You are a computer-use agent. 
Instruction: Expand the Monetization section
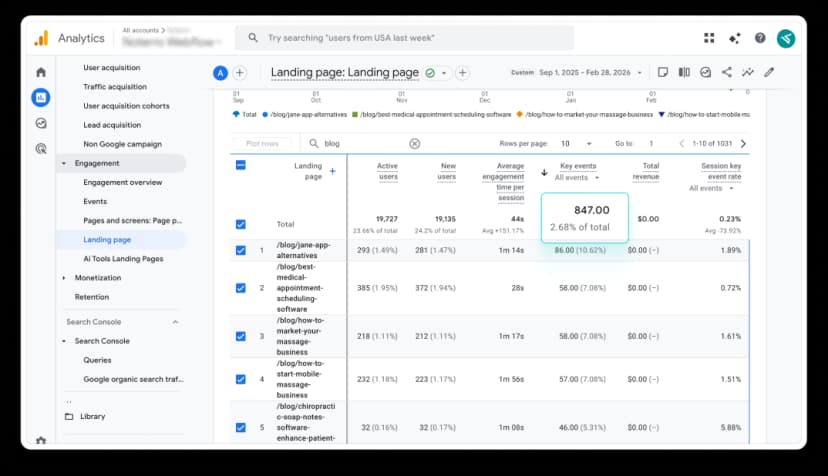pyautogui.click(x=65, y=277)
